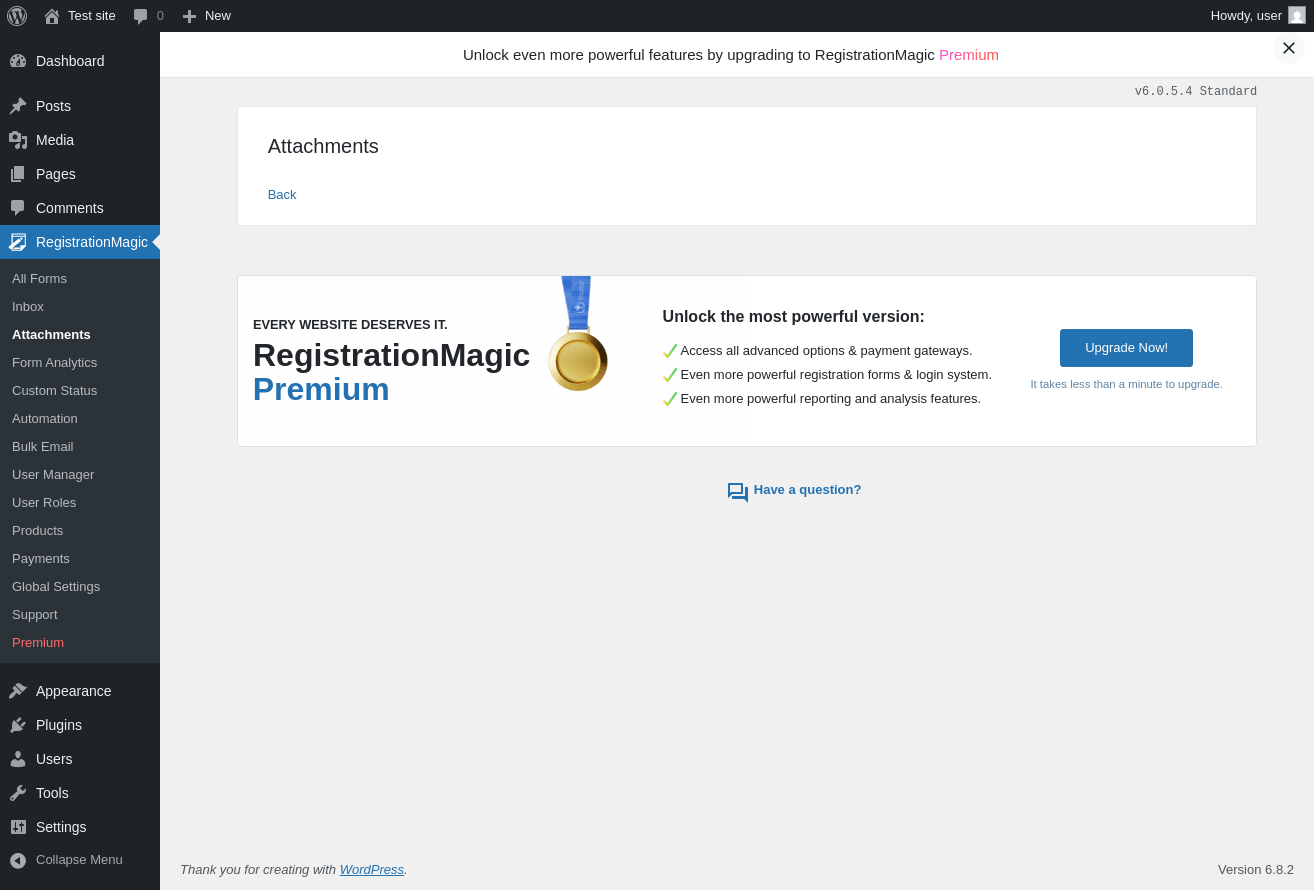1314x890 pixels.
Task: Click the Settings sliders icon
Action: click(x=18, y=827)
